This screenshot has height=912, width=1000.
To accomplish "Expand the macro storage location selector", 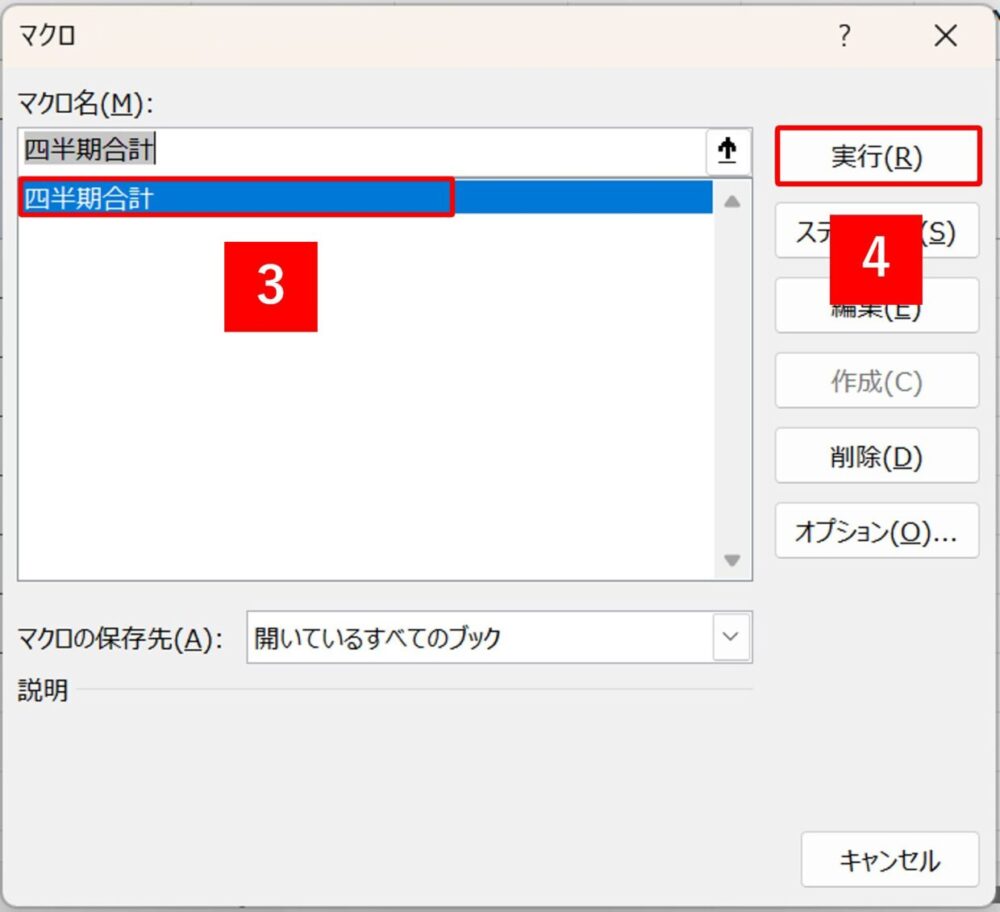I will tap(729, 637).
